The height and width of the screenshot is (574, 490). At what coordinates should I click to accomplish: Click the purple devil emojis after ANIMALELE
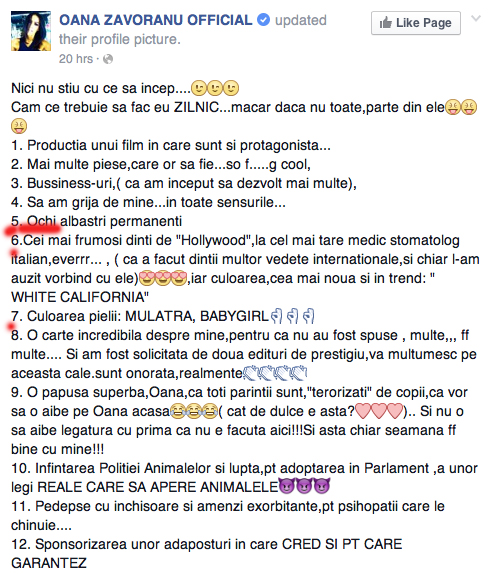coord(304,487)
